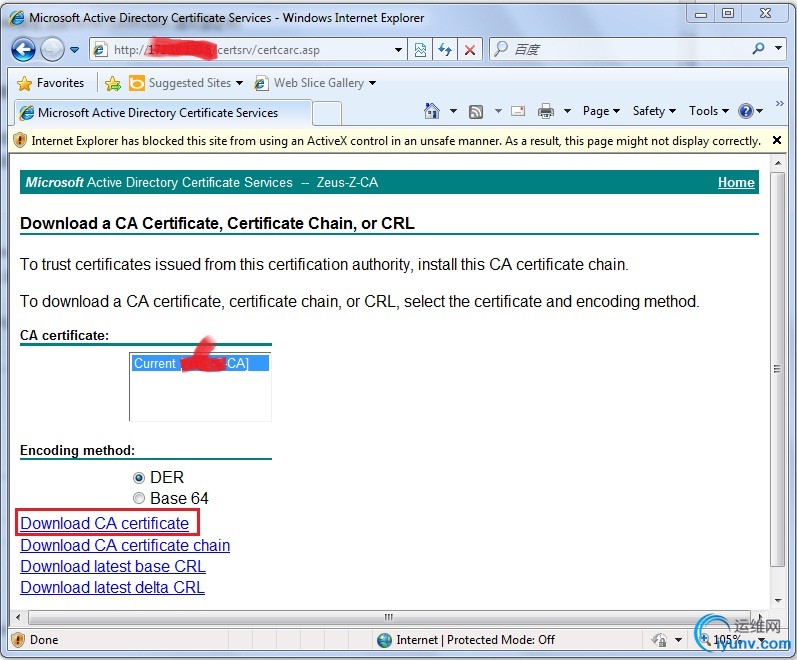Screen dimensions: 797x660
Task: Open the Favorites star button
Action: 50,83
